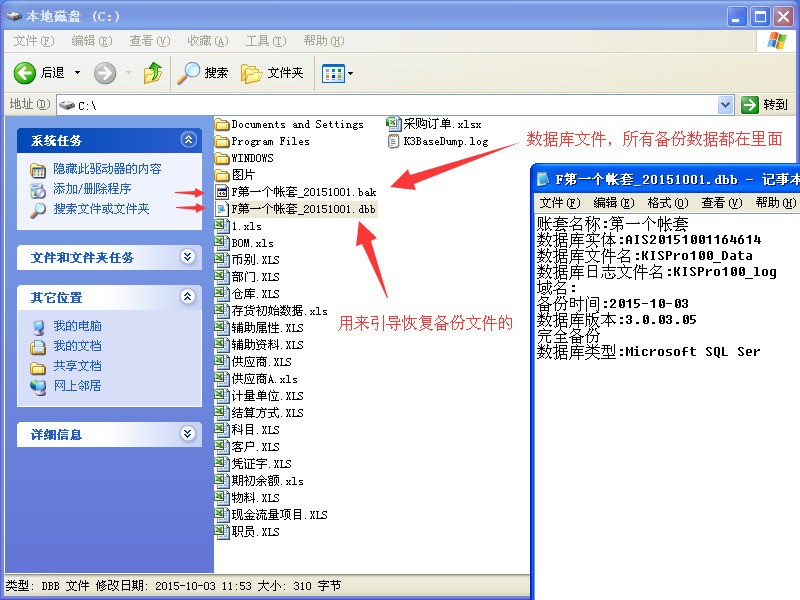Image resolution: width=800 pixels, height=600 pixels.
Task: Open the 查看(V) menu in Explorer
Action: point(149,41)
